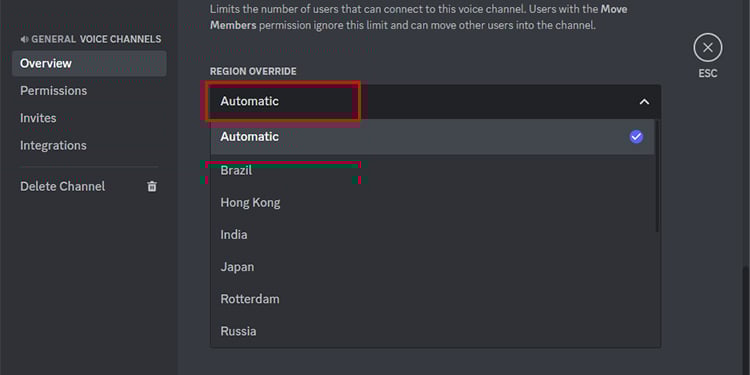
Task: Pick Japan in the region dropdown
Action: click(x=432, y=266)
